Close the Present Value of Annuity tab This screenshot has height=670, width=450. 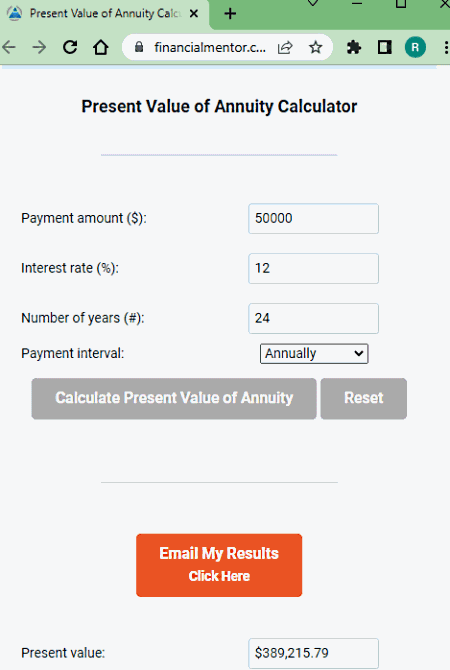pos(194,14)
